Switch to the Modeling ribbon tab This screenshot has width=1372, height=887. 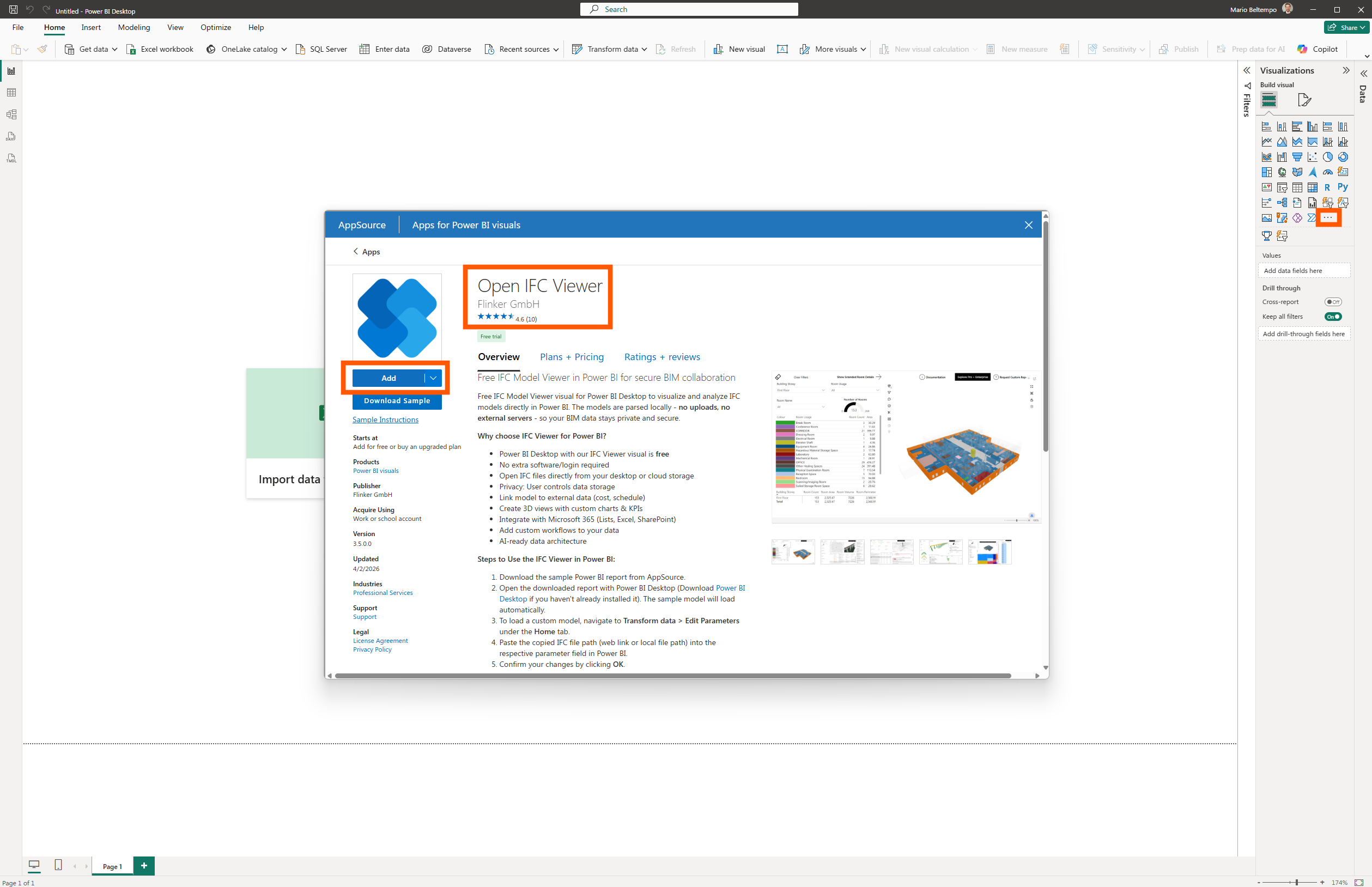tap(133, 27)
